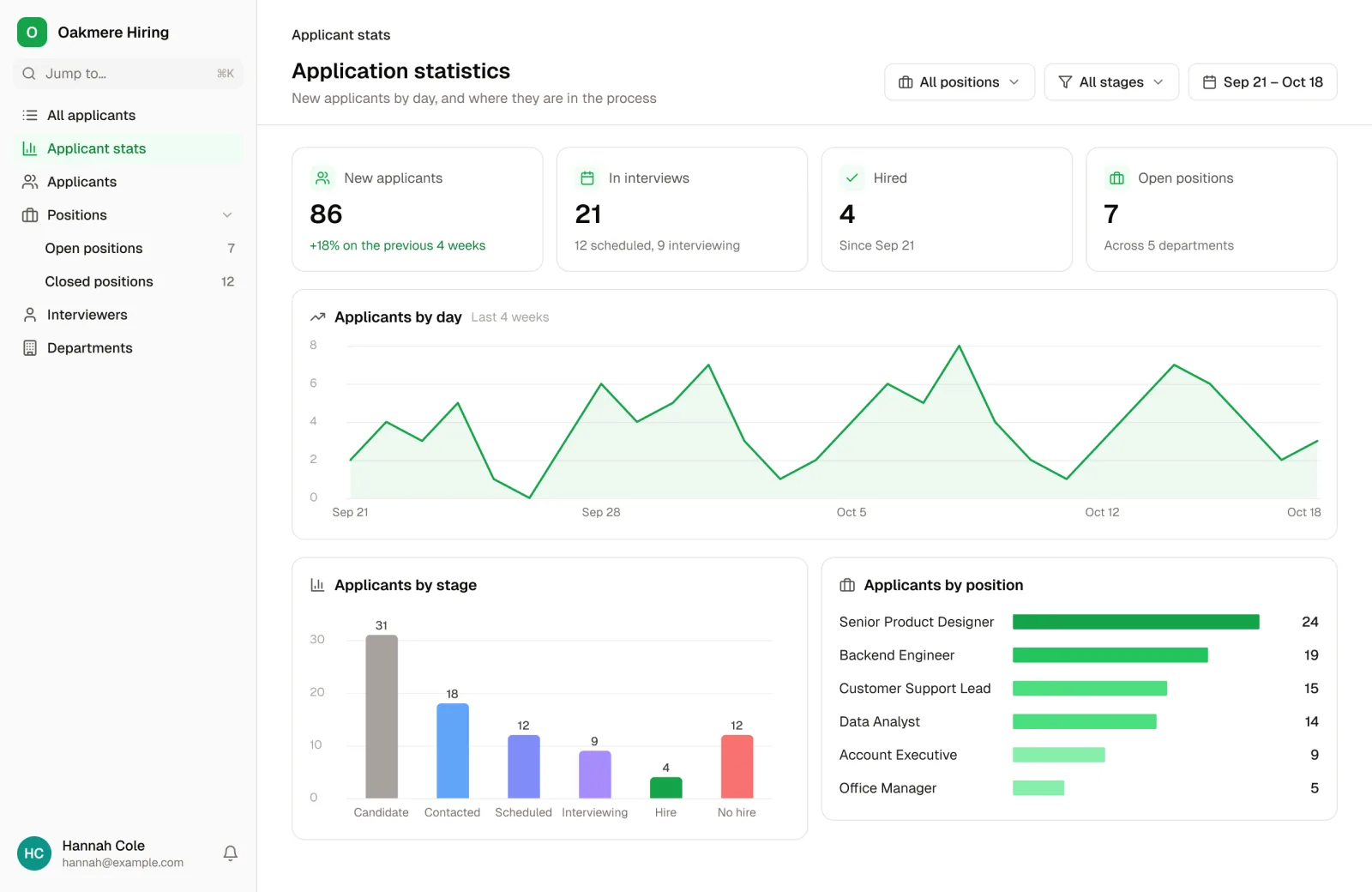Open notifications with the bell icon
This screenshot has height=892, width=1372.
[231, 853]
